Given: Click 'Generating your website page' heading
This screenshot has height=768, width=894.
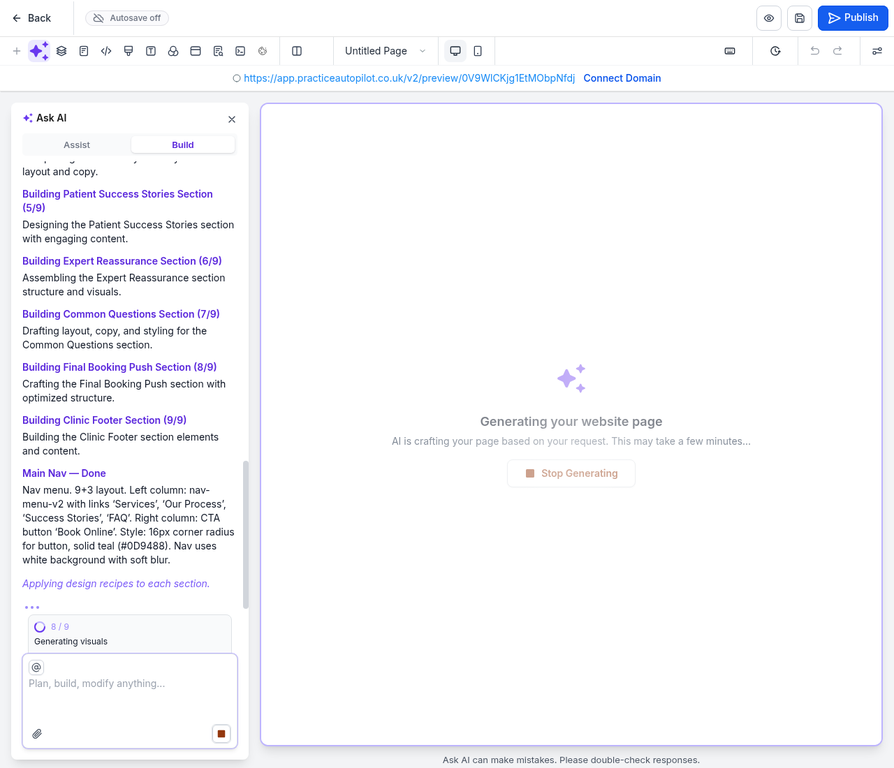Looking at the screenshot, I should [x=571, y=422].
